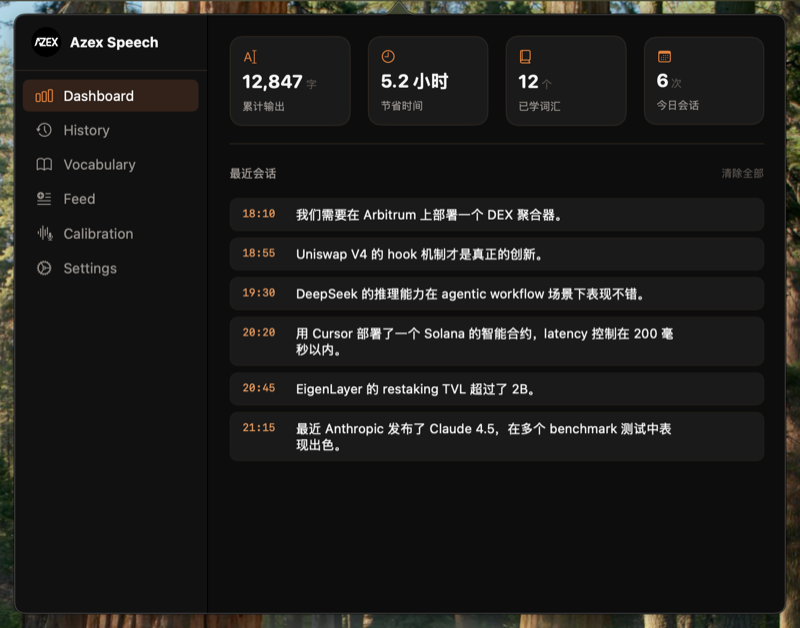The height and width of the screenshot is (628, 800).
Task: Click the 清除全部 clear all button
Action: (x=742, y=173)
